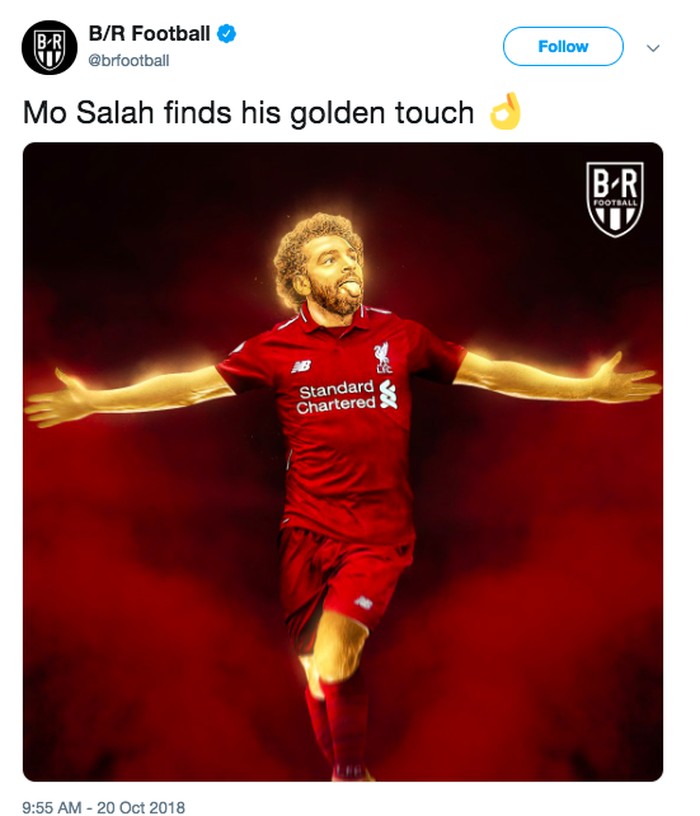Click the OK hand emoji

(x=505, y=111)
